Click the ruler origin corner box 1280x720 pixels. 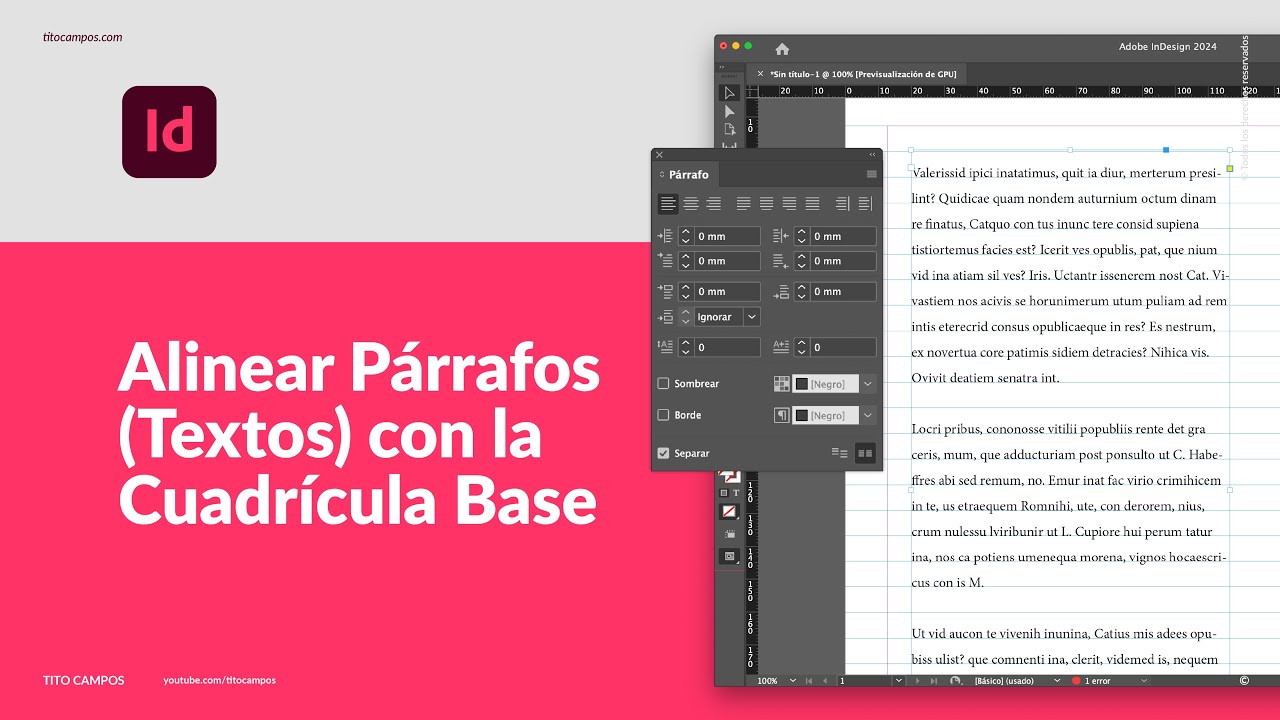[752, 91]
